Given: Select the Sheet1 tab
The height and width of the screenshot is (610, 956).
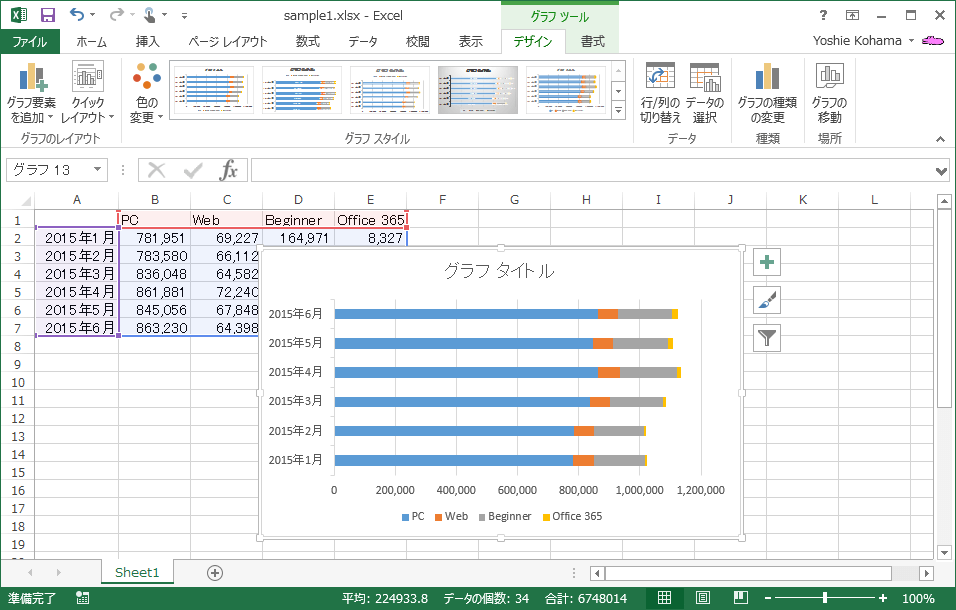Looking at the screenshot, I should click(137, 572).
